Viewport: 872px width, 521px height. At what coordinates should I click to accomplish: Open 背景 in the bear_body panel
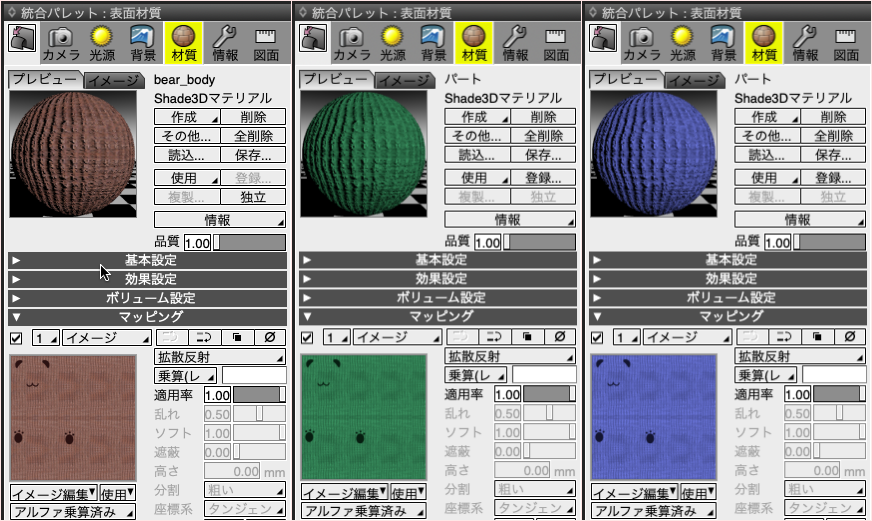coord(143,43)
